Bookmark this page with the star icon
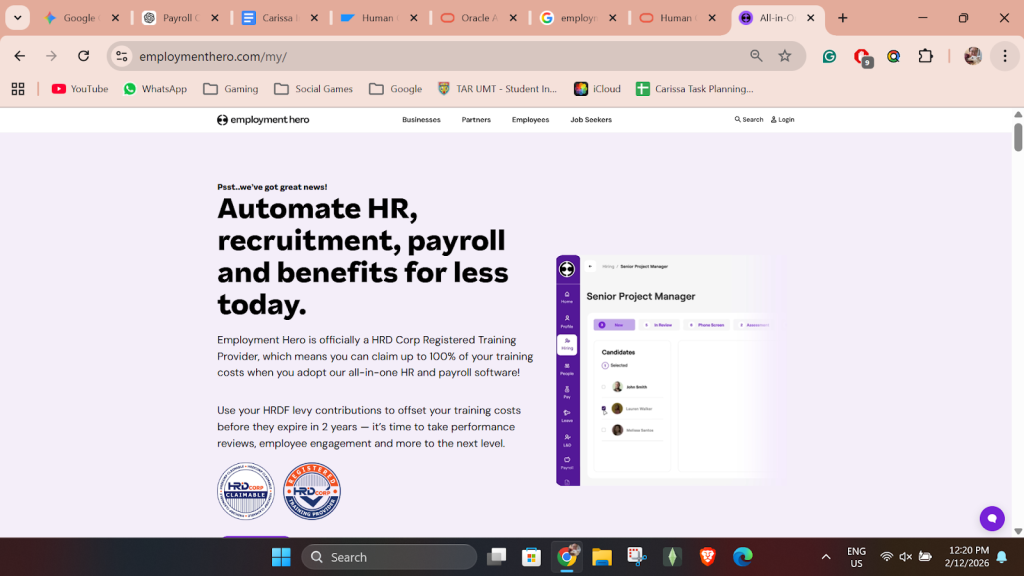Image resolution: width=1024 pixels, height=576 pixels. [x=785, y=56]
